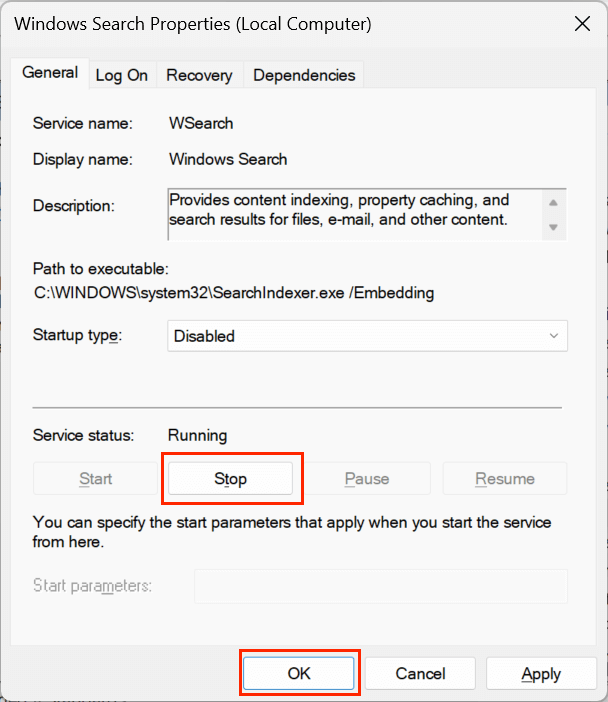Click the Resume service button
Image resolution: width=608 pixels, height=702 pixels.
[x=505, y=479]
